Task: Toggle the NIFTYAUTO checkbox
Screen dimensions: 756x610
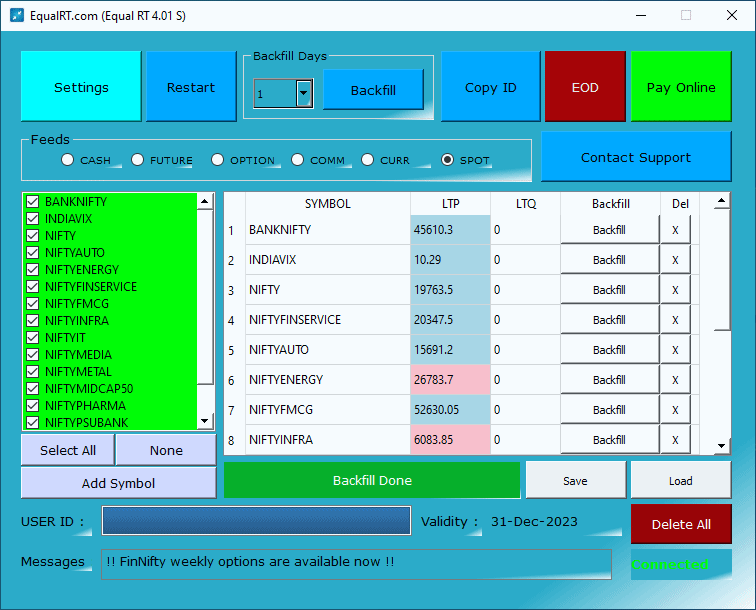Action: pyautogui.click(x=33, y=252)
